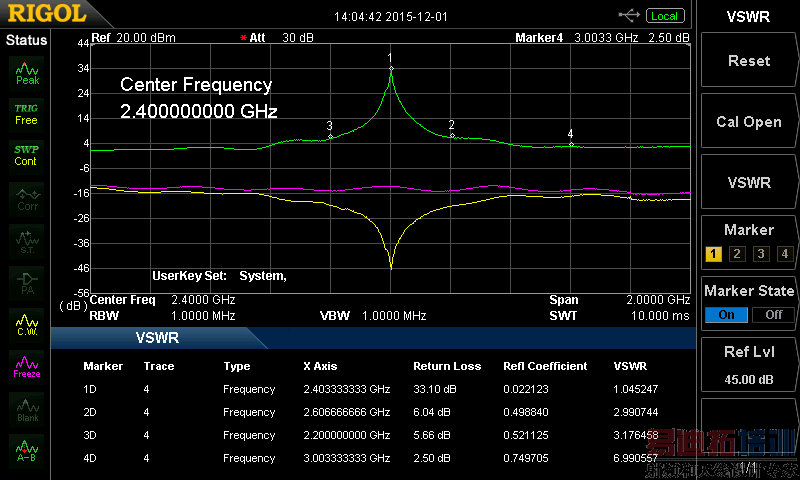Viewport: 800px width, 480px height.
Task: Click marker 2 diamond on trace
Action: (452, 136)
